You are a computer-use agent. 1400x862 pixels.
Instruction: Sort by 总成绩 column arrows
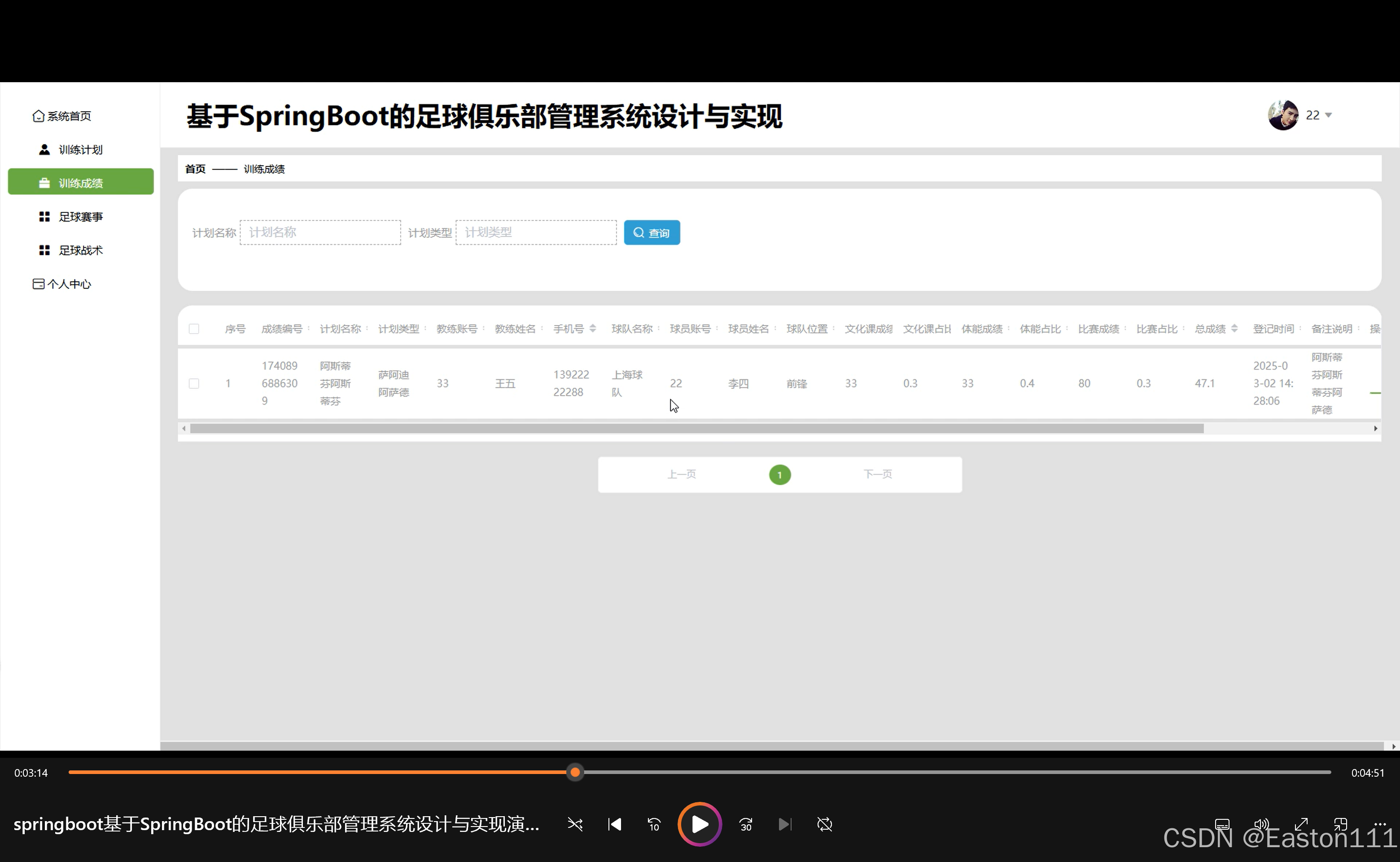[1234, 328]
